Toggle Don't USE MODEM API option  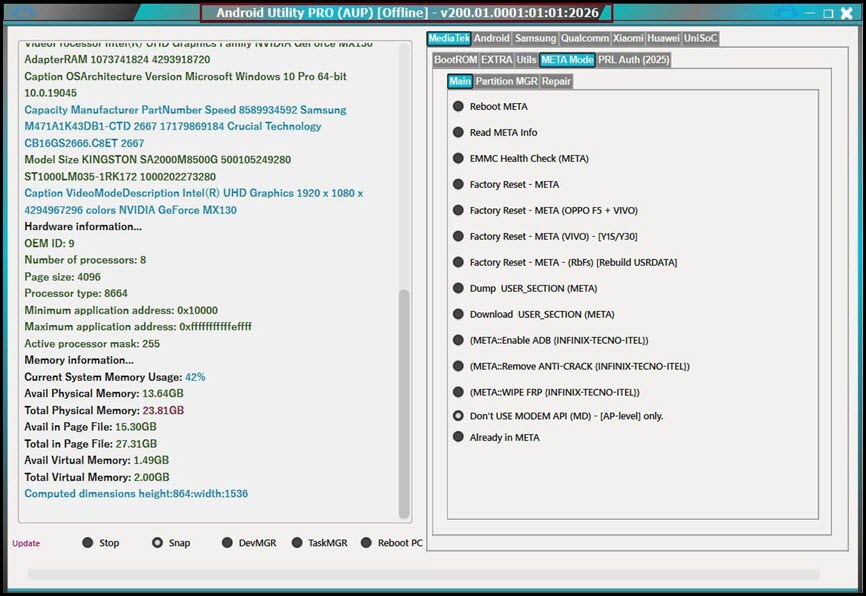pos(558,415)
